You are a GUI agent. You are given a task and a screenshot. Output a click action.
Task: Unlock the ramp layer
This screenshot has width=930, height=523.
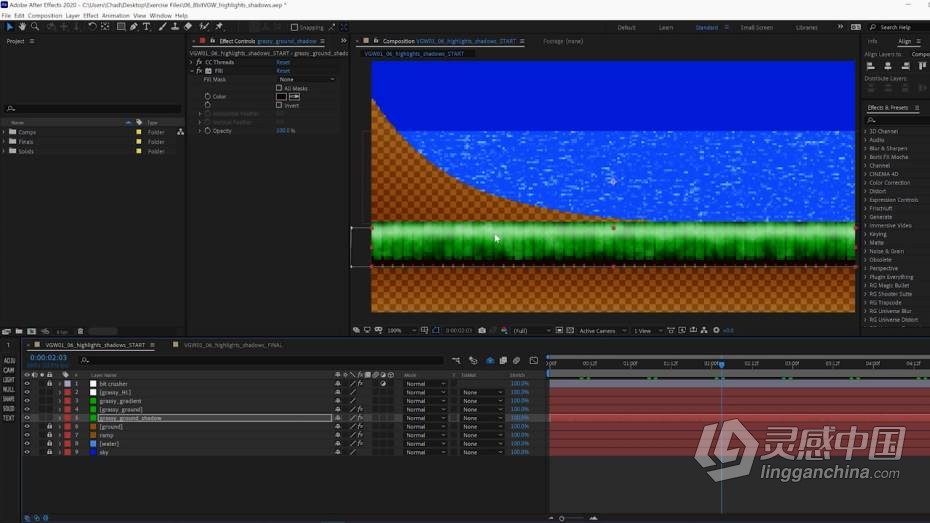click(50, 435)
